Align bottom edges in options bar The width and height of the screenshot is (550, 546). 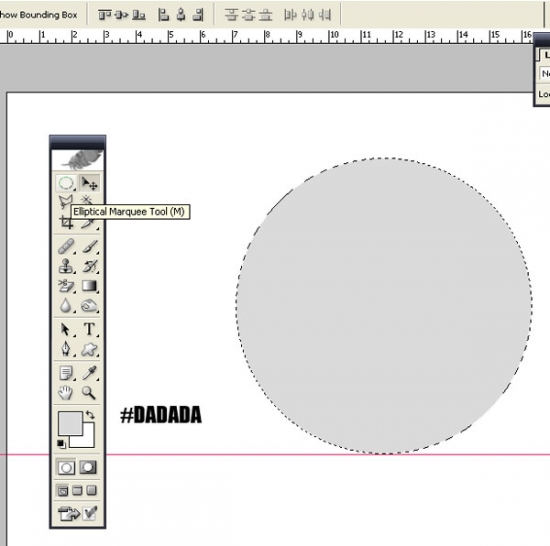pos(139,15)
